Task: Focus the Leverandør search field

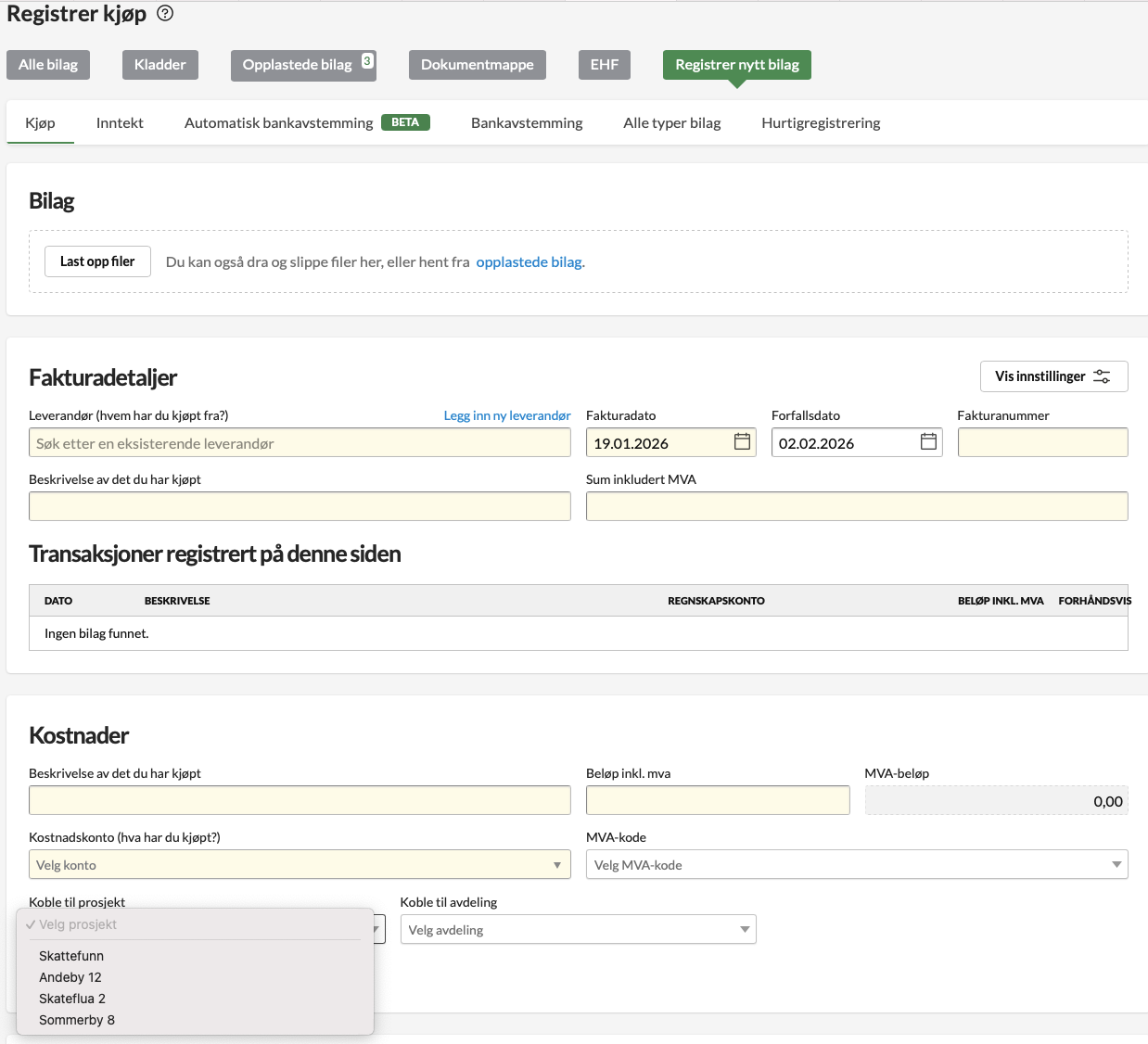Action: (x=300, y=443)
